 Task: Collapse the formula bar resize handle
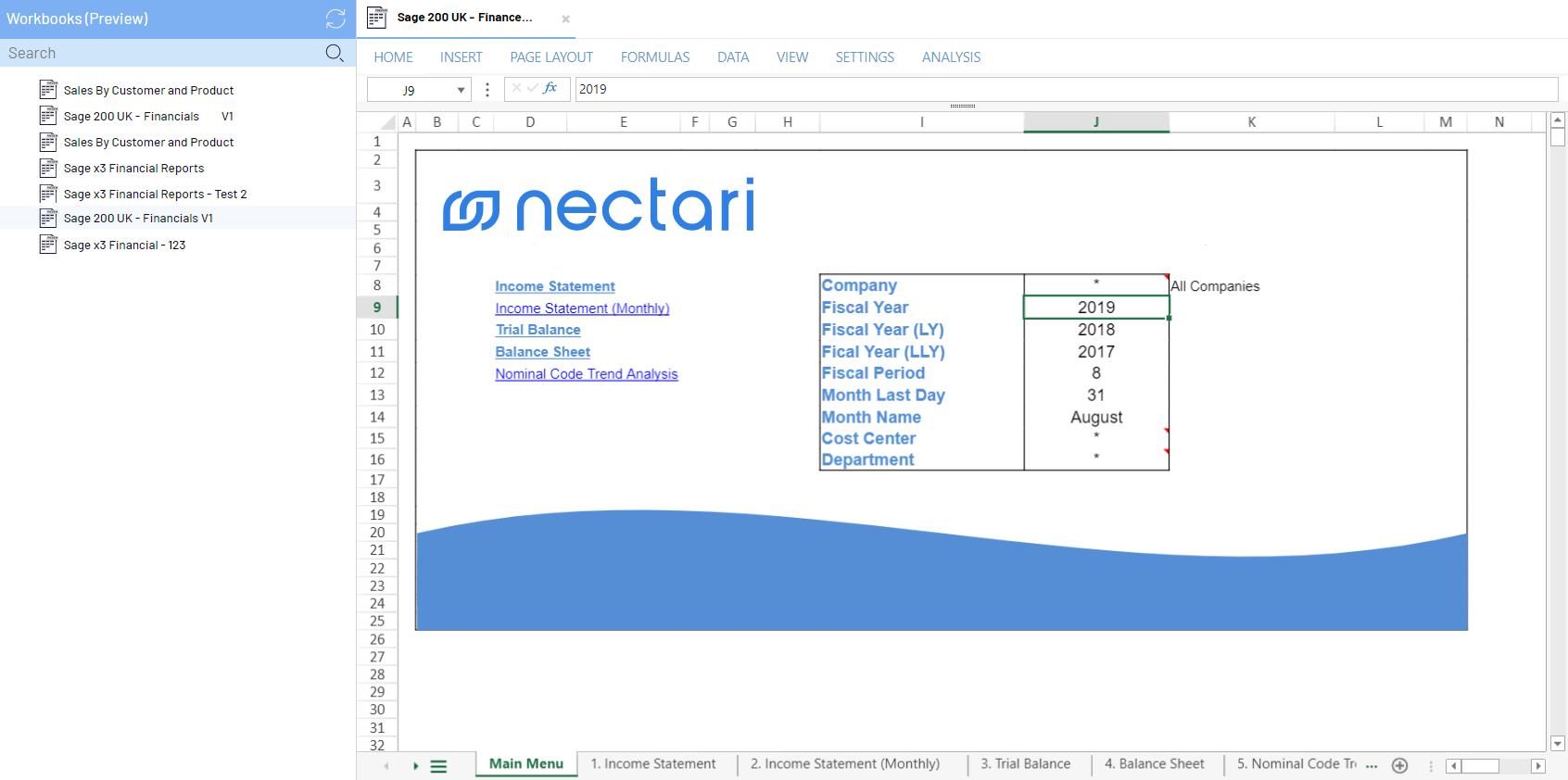[x=963, y=107]
